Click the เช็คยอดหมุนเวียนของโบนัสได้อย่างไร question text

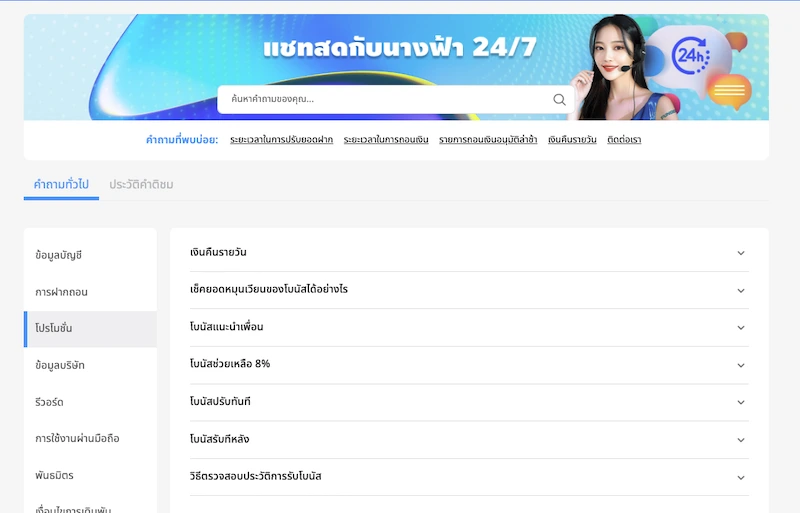pos(269,289)
